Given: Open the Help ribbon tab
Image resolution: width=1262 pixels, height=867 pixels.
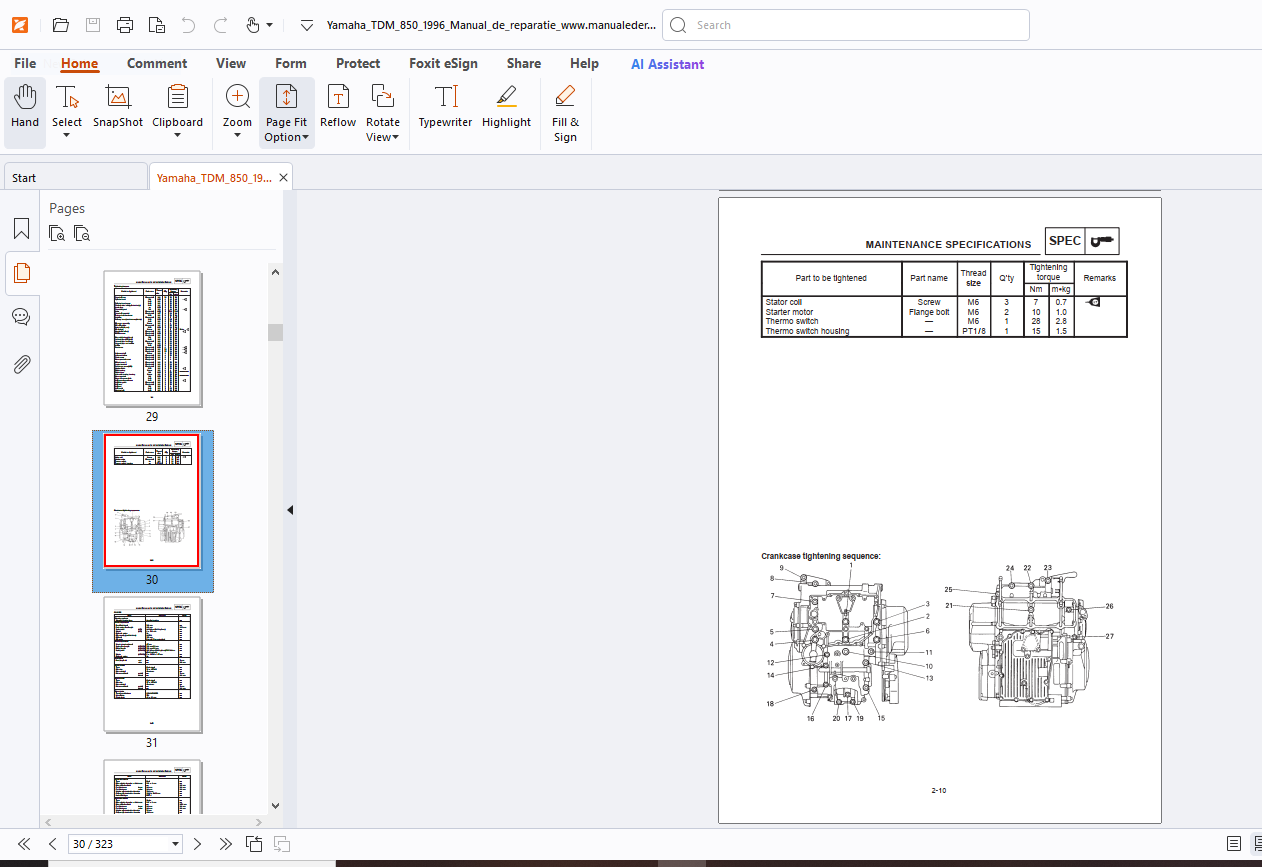Looking at the screenshot, I should pos(584,63).
